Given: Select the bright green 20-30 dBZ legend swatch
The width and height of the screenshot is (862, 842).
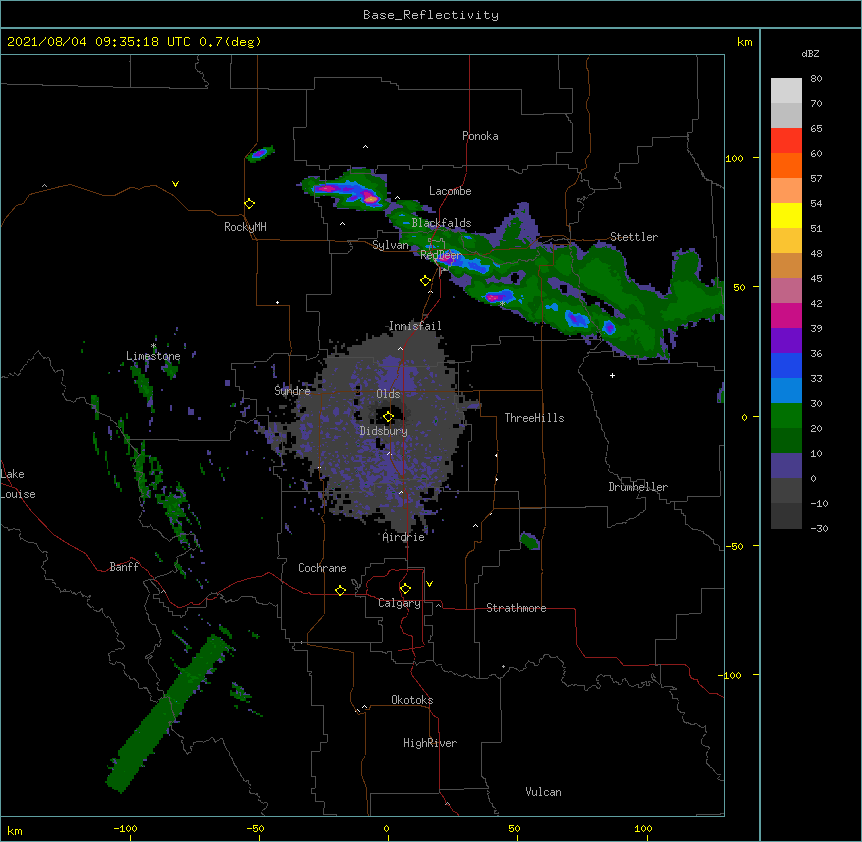Looking at the screenshot, I should tap(786, 416).
